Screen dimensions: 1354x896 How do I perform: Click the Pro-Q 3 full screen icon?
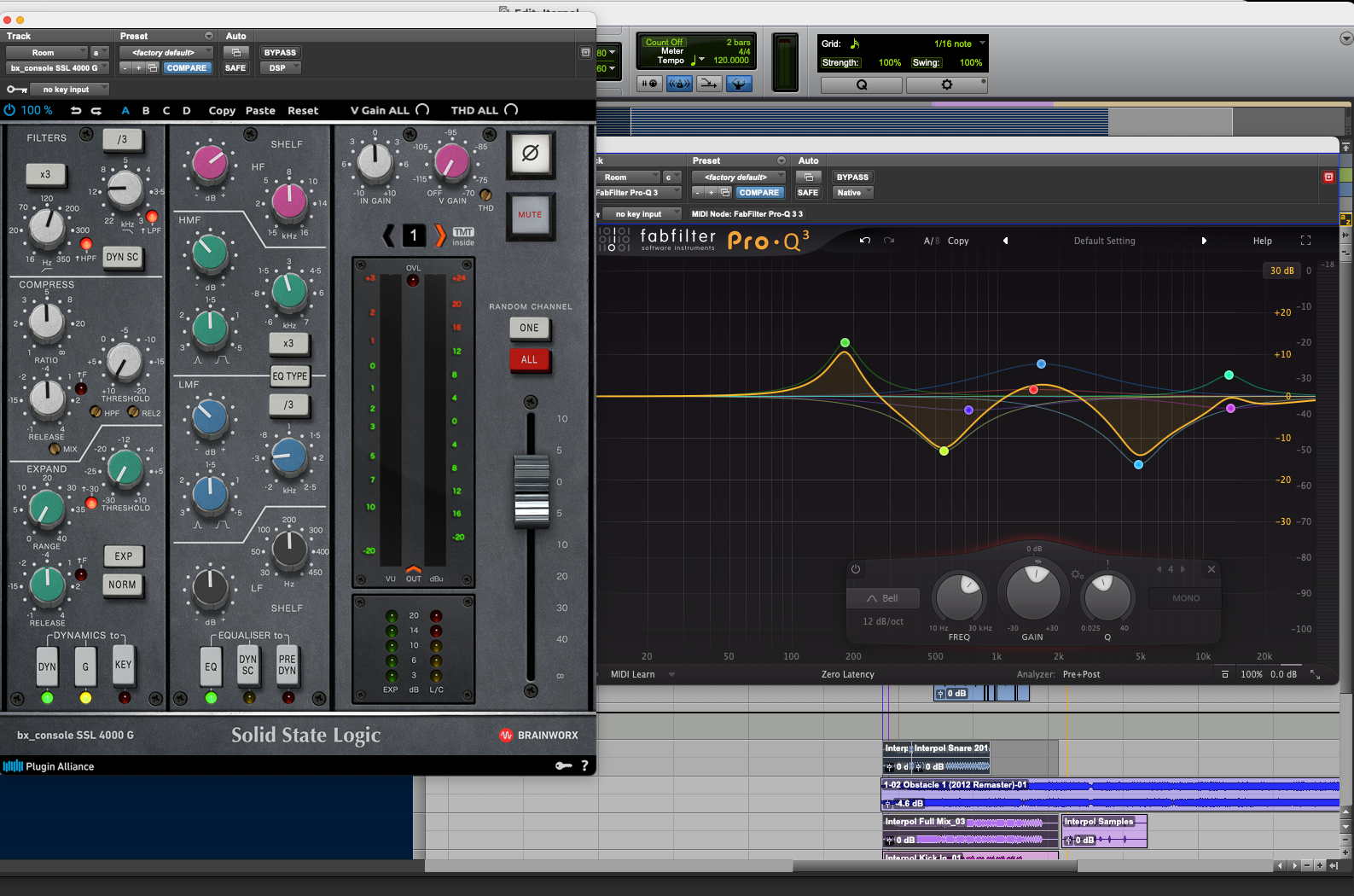pyautogui.click(x=1305, y=241)
